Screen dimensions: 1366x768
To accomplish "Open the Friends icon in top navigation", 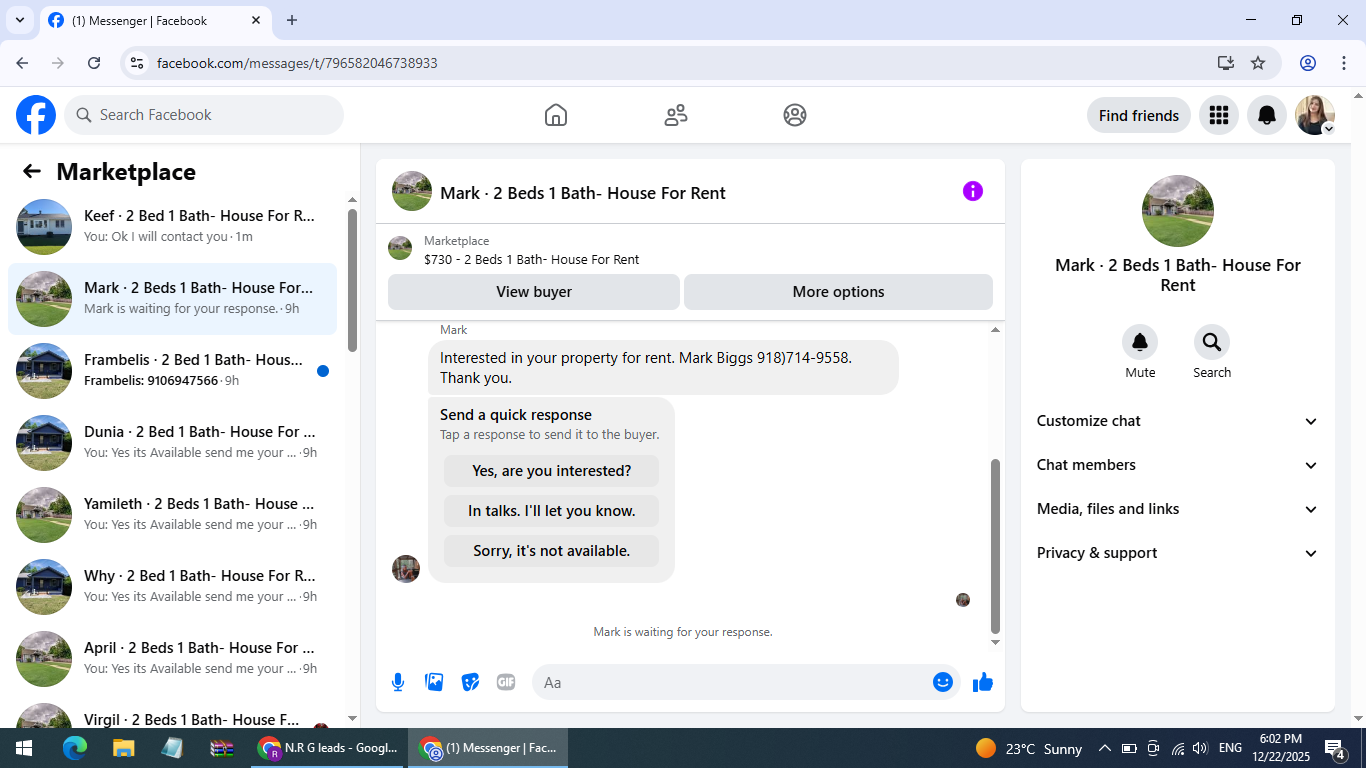I will coord(676,115).
